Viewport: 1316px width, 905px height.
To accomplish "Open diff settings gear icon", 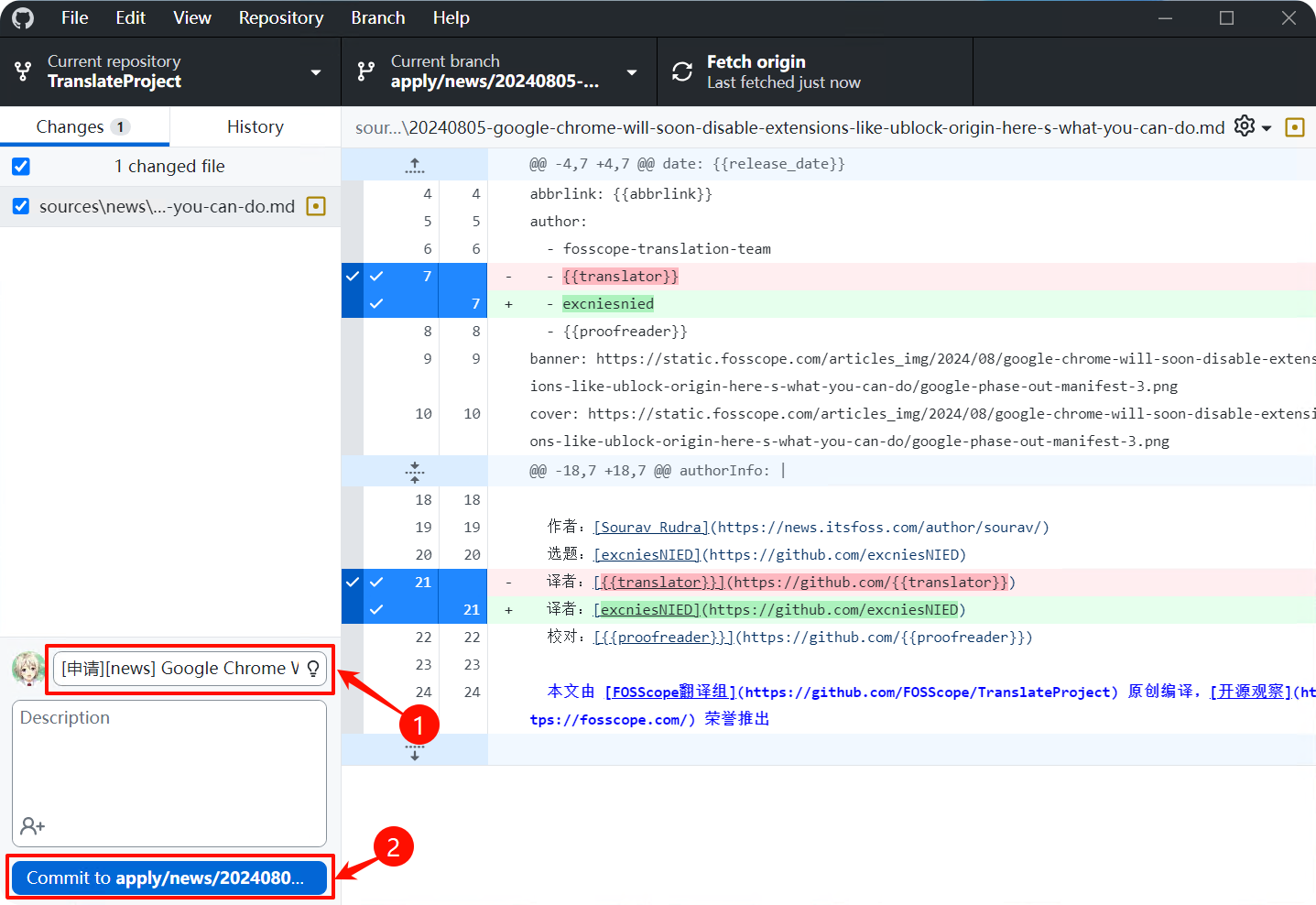I will [1245, 126].
